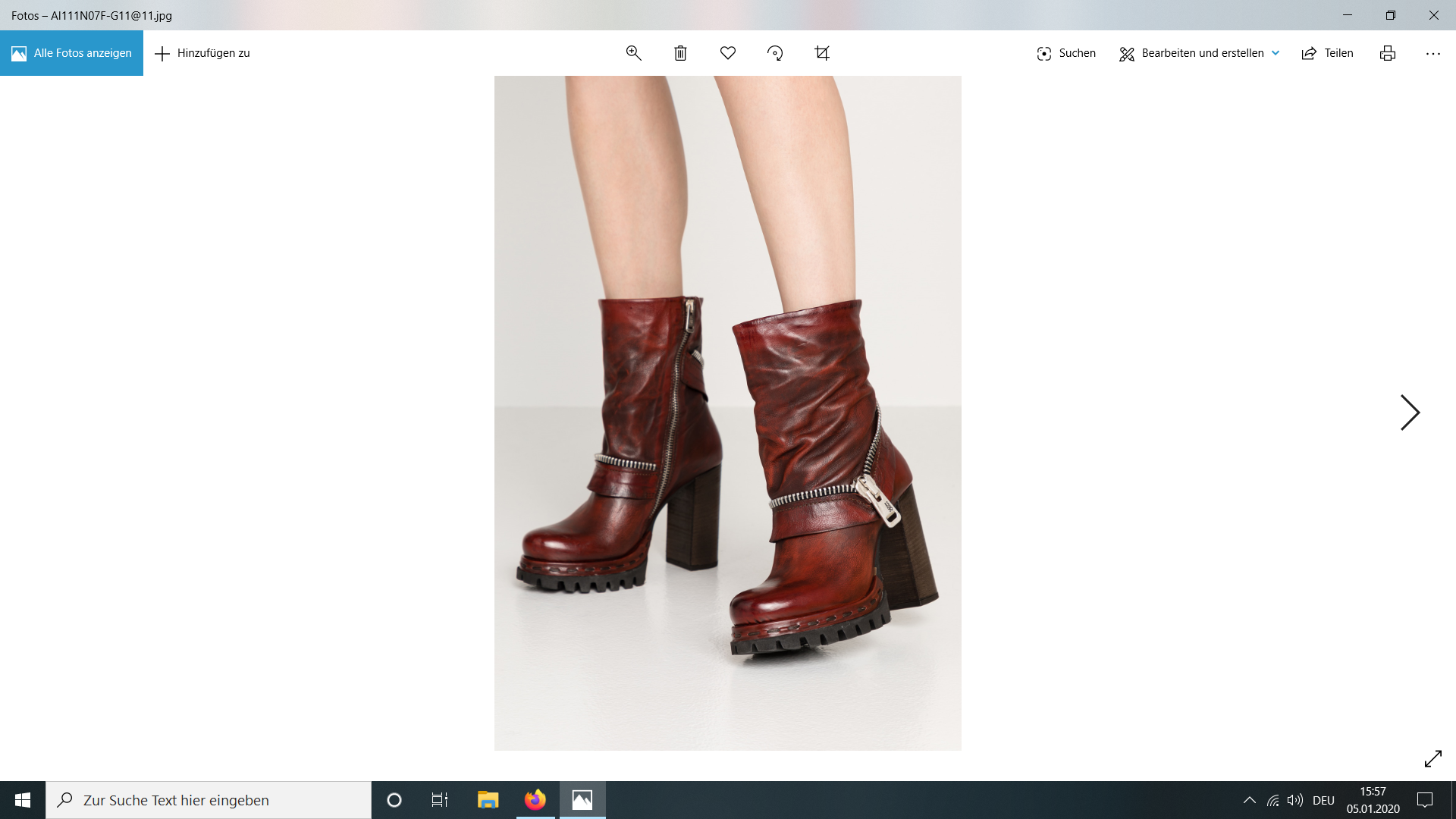Switch DEU keyboard language indicator
Viewport: 1456px width, 819px height.
coord(1323,800)
